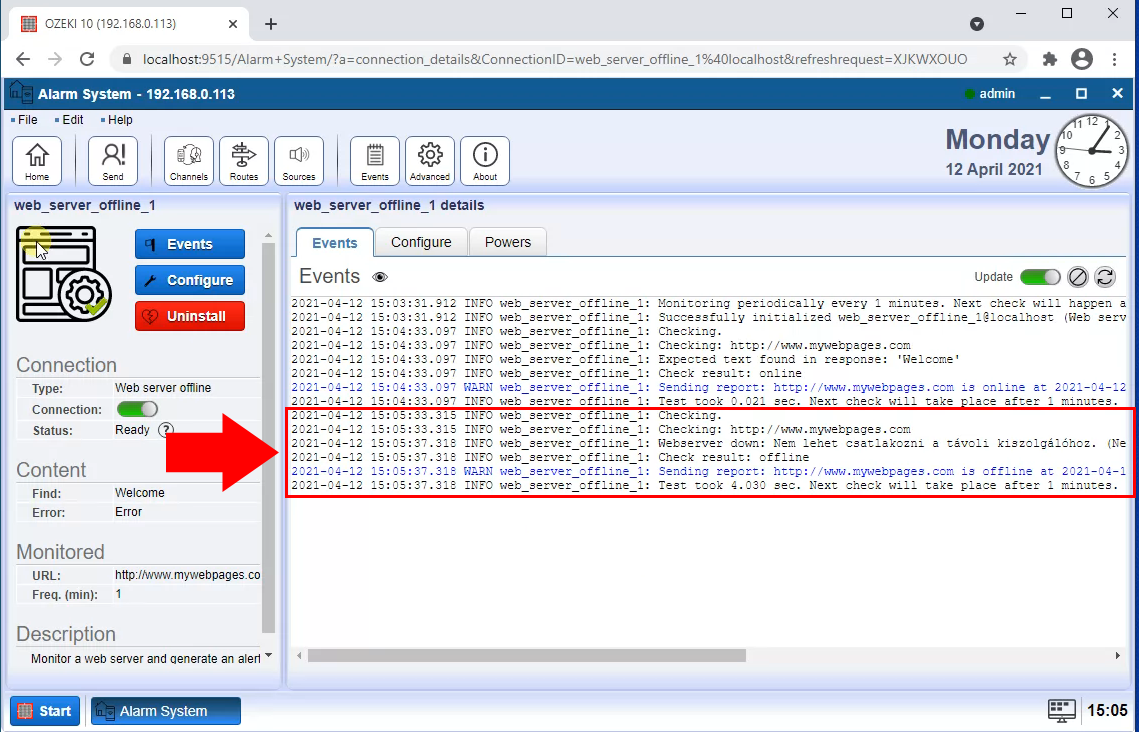Viewport: 1139px width, 732px height.
Task: Open the browser extensions puzzle icon
Action: (1050, 60)
